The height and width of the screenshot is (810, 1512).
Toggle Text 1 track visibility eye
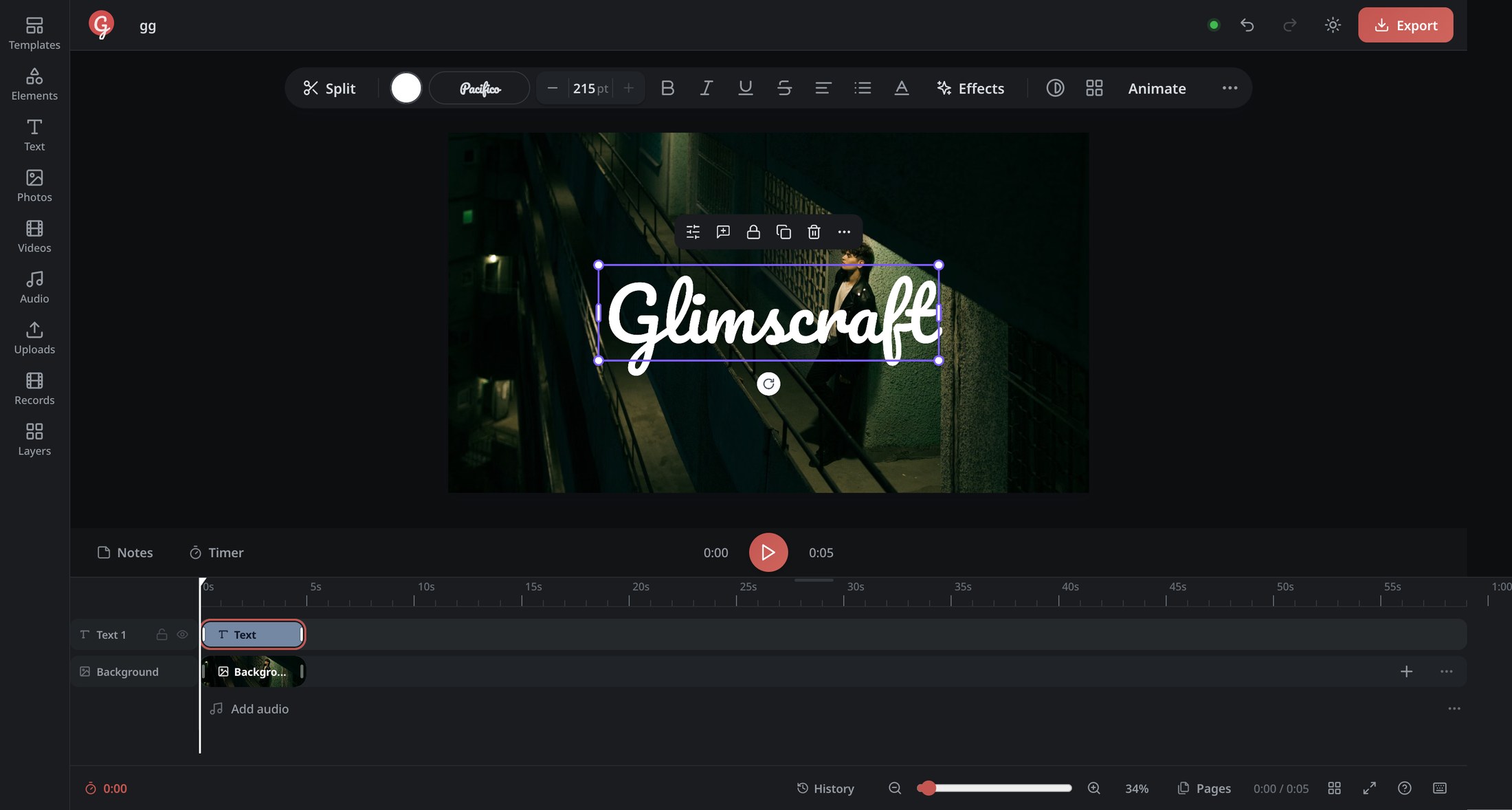[x=182, y=635]
